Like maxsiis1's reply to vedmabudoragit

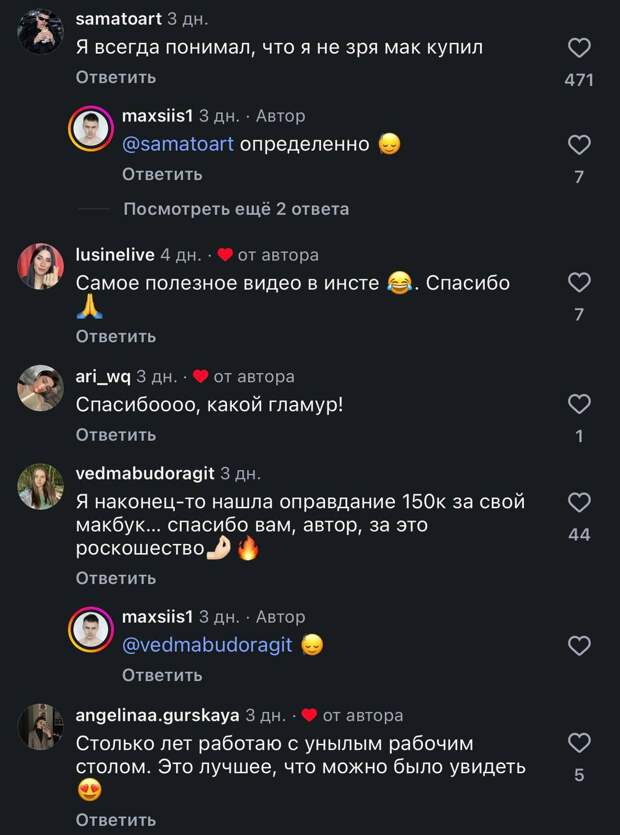pyautogui.click(x=579, y=645)
